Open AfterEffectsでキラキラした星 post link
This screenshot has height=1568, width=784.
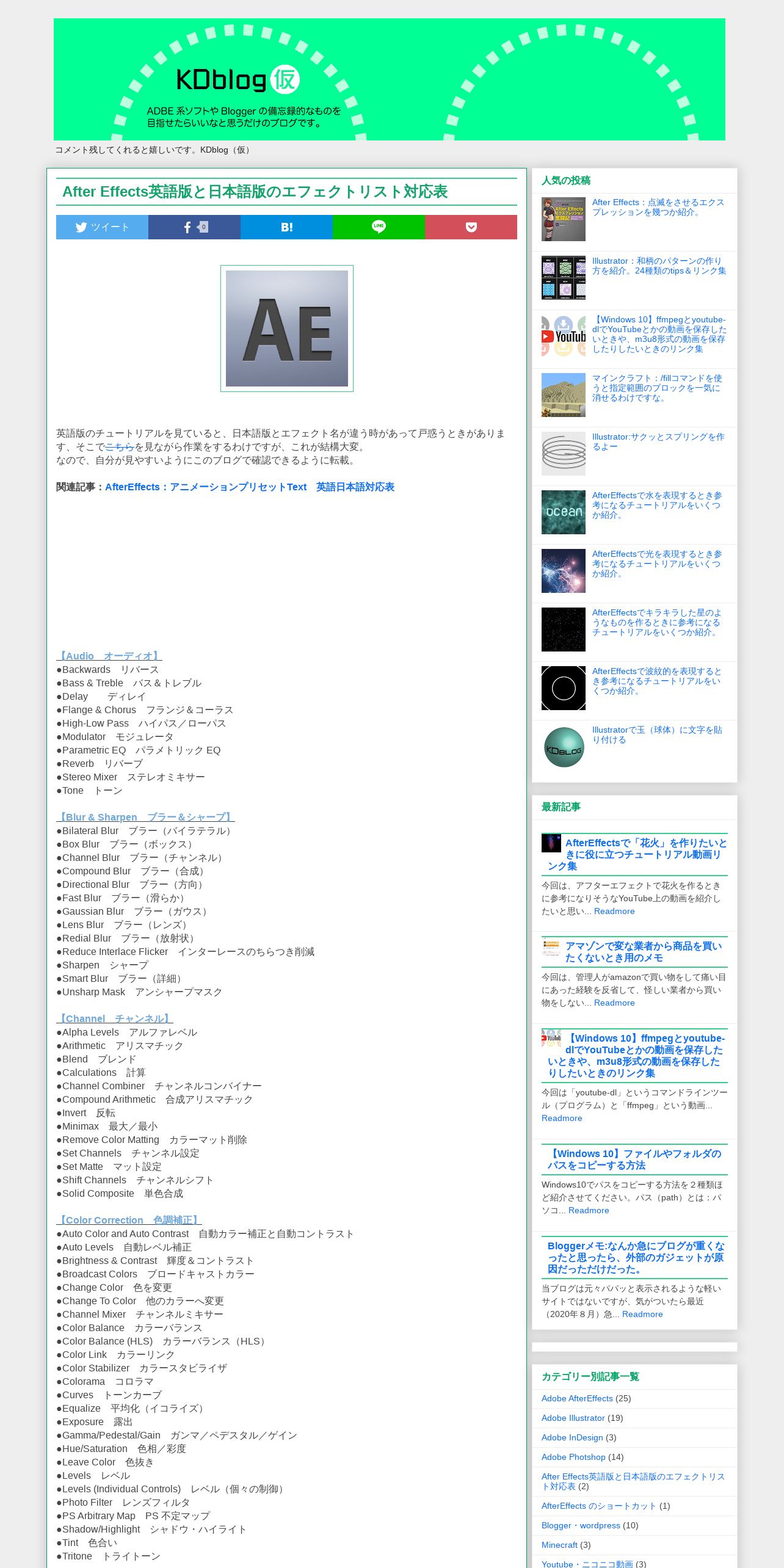click(657, 622)
